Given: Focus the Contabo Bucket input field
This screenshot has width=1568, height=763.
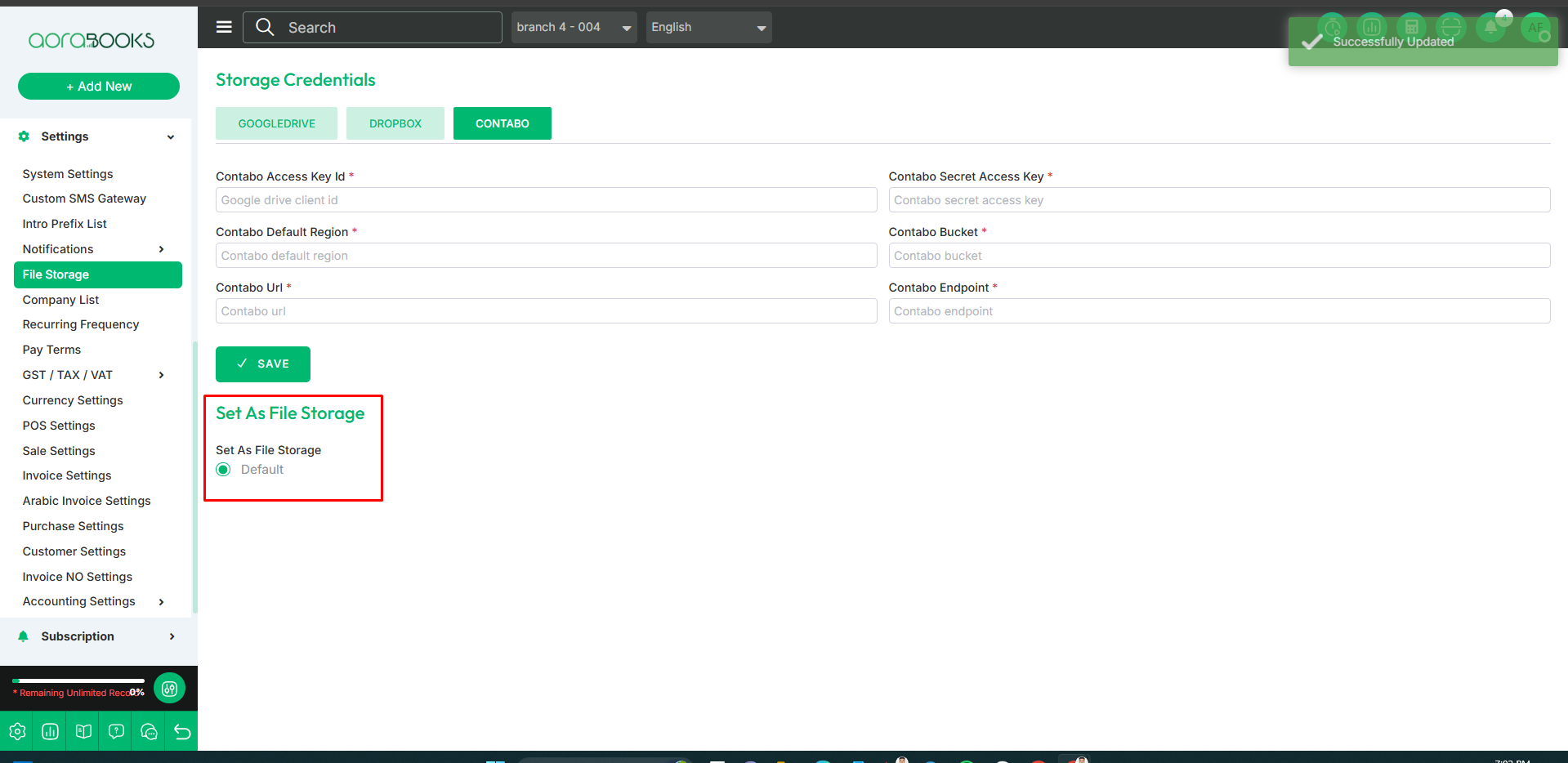Looking at the screenshot, I should pyautogui.click(x=1218, y=256).
